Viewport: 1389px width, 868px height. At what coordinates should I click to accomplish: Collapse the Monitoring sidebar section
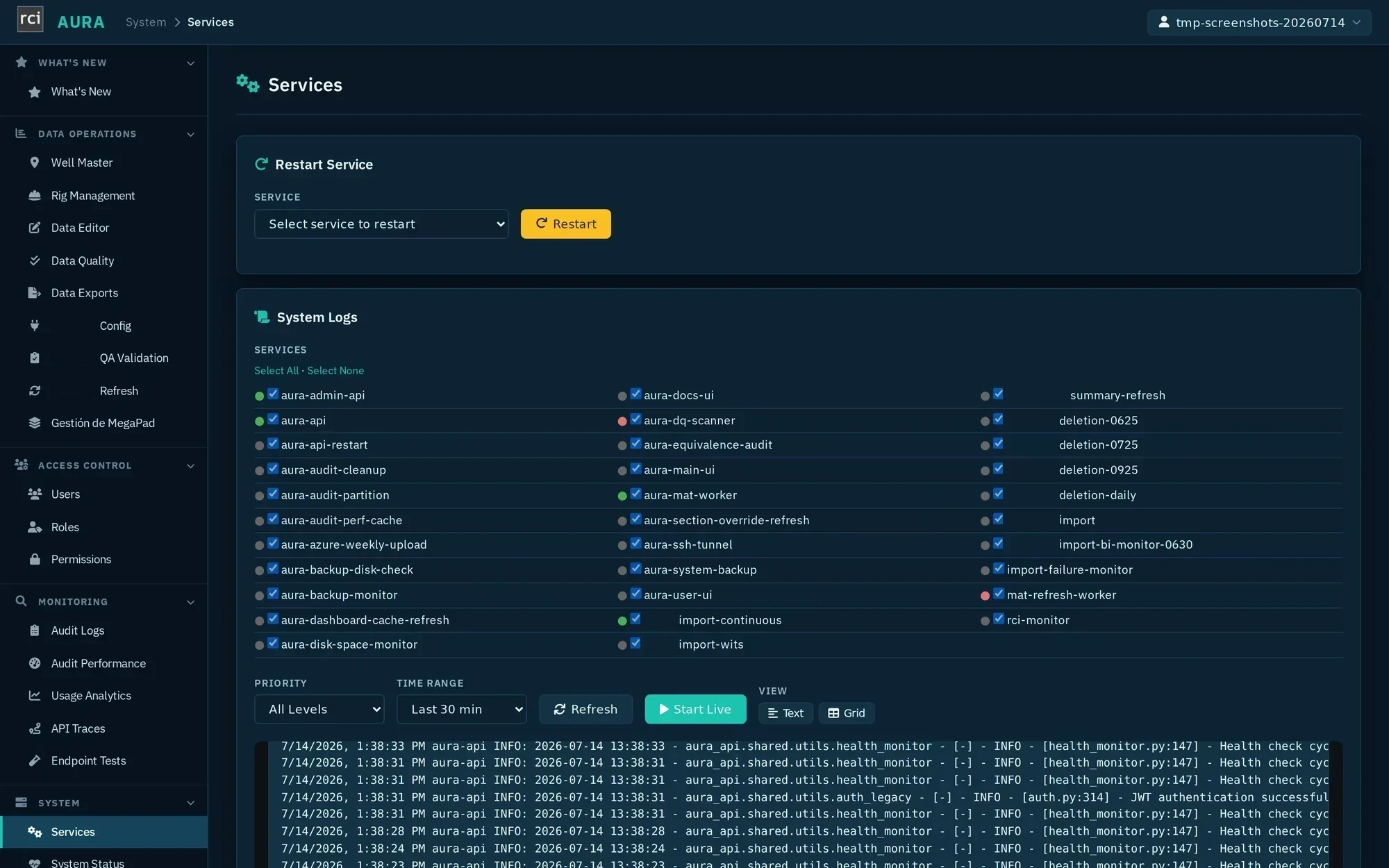[x=190, y=602]
